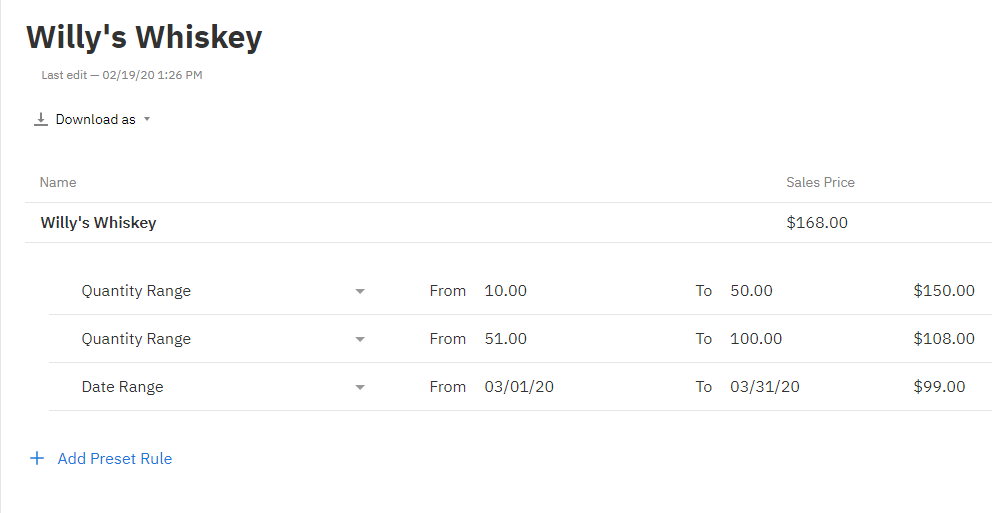
Task: Edit the From quantity 51.00 field
Action: pyautogui.click(x=505, y=339)
